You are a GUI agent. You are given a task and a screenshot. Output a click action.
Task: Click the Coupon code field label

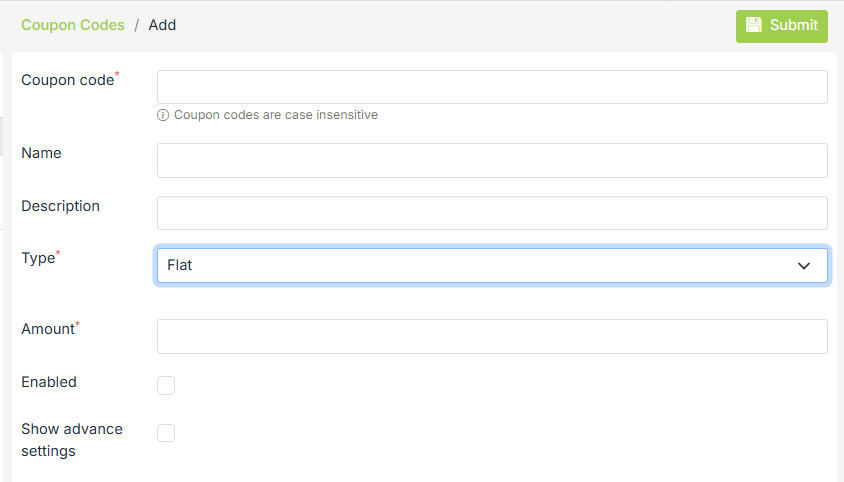[68, 80]
